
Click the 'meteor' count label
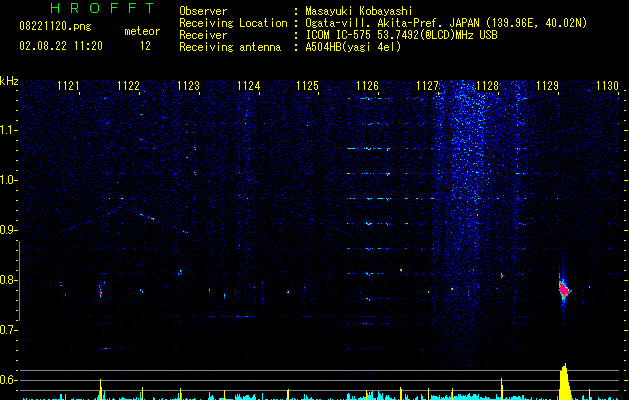coord(142,31)
